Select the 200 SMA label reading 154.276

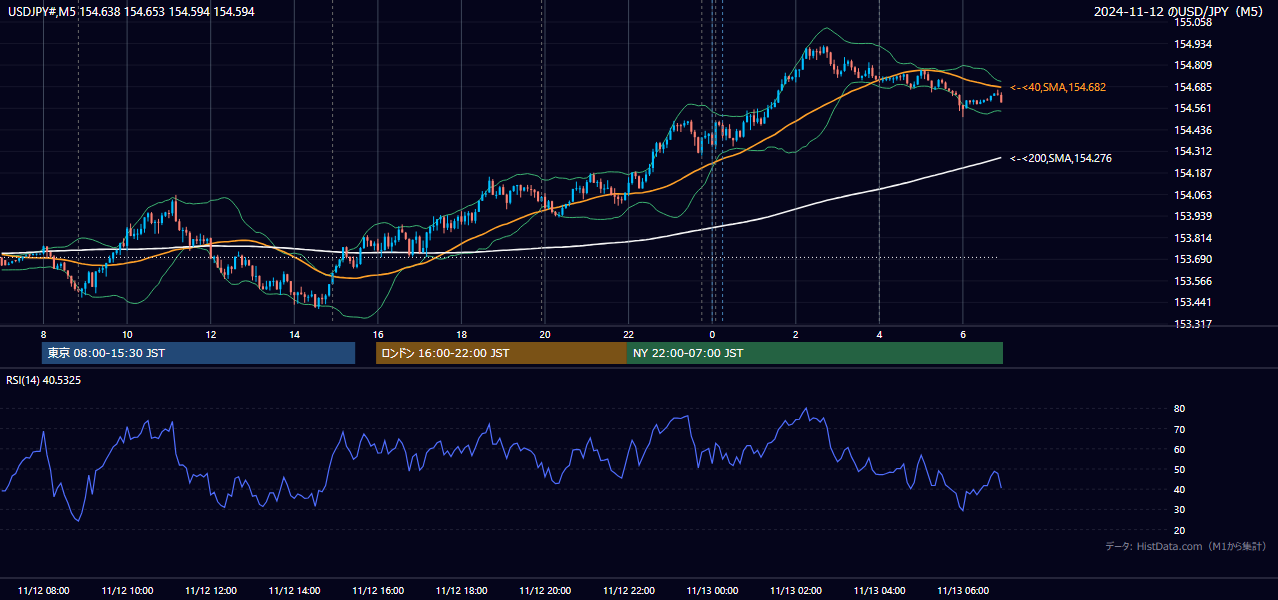[x=1061, y=158]
